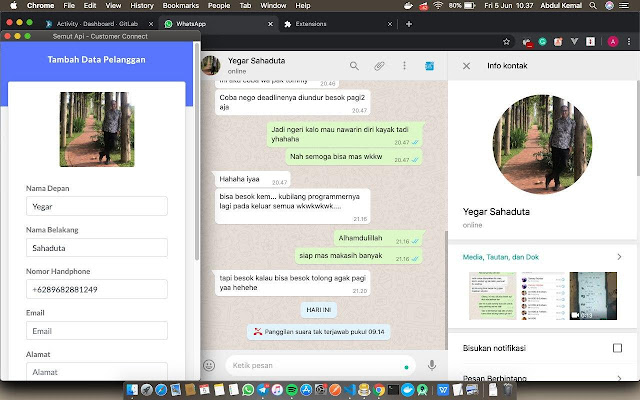Click message "siap mas makasih banyak"
Image resolution: width=640 pixels, height=400 pixels.
point(358,256)
